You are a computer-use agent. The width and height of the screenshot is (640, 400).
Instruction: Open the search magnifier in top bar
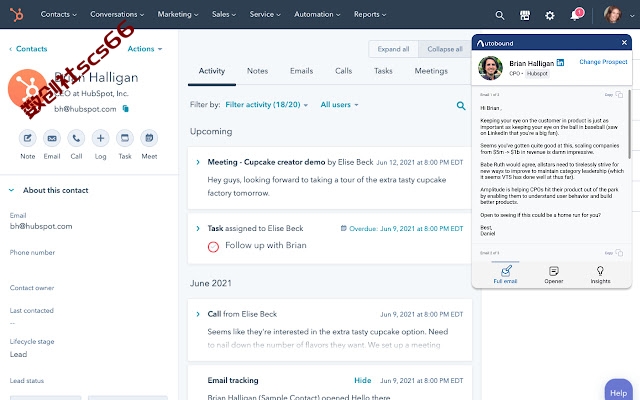(x=500, y=16)
